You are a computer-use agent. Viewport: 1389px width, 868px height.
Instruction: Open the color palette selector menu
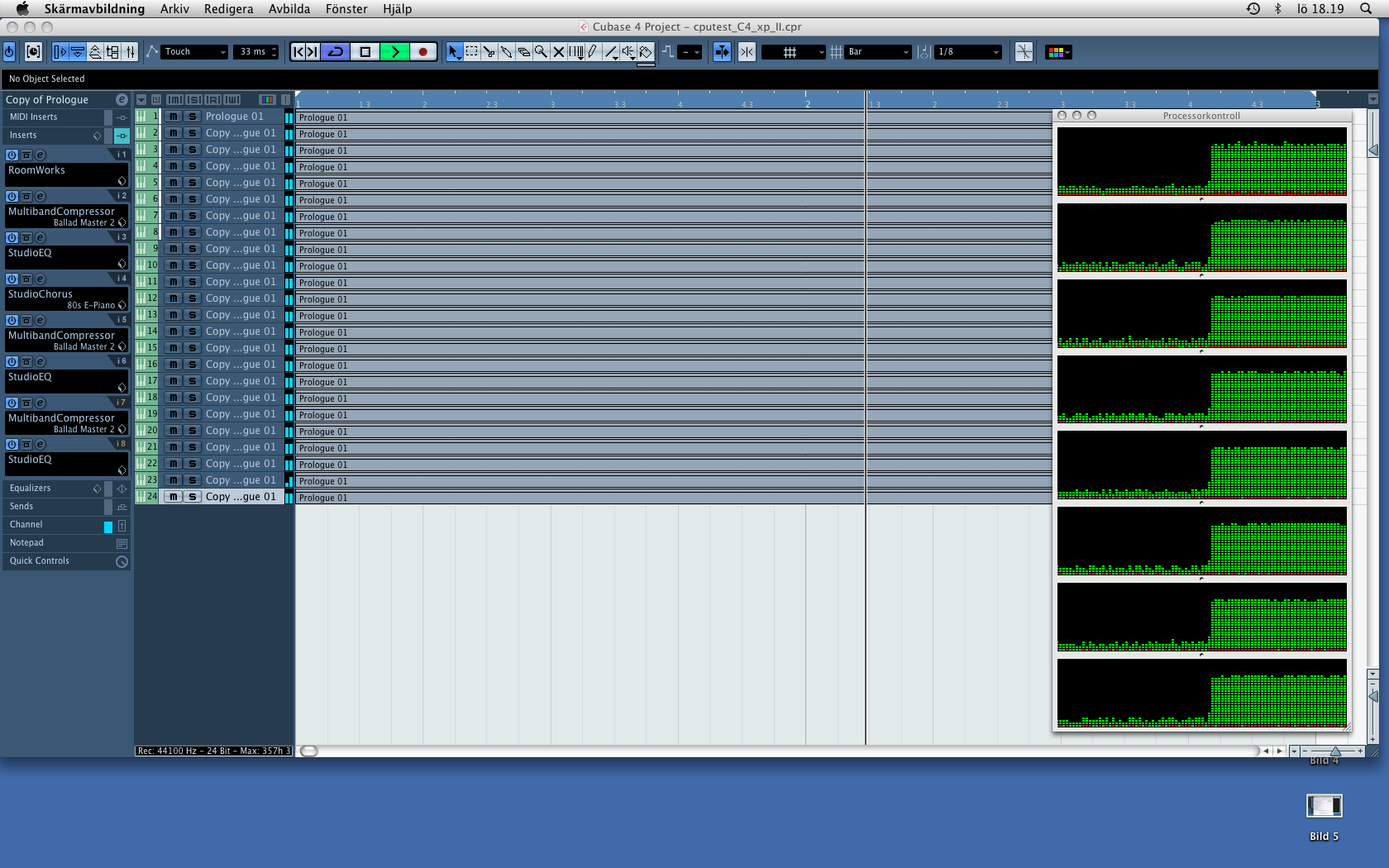tap(1058, 52)
